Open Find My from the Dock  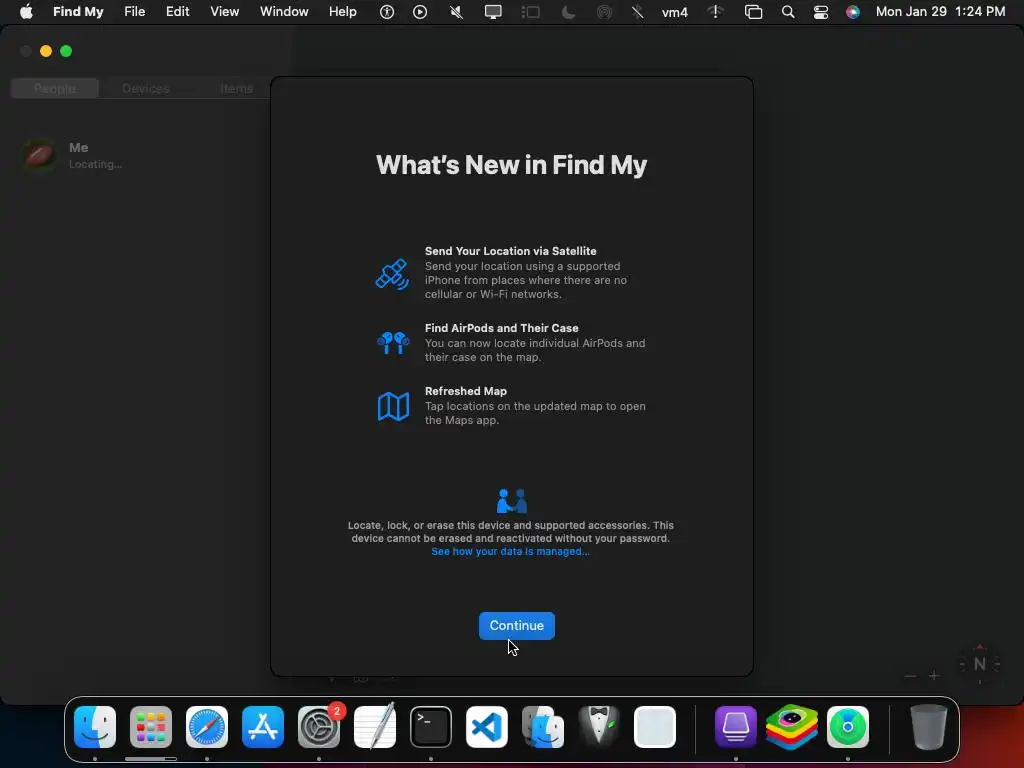(848, 727)
